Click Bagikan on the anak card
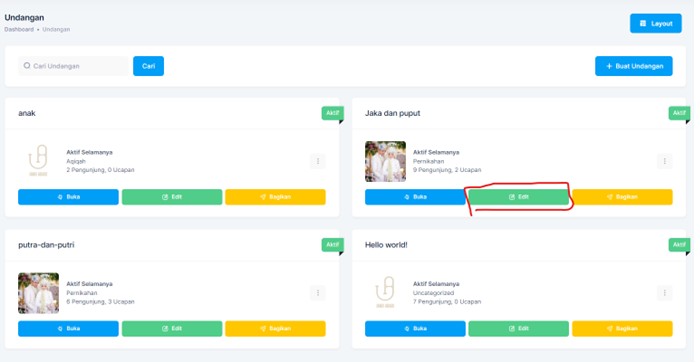This screenshot has width=694, height=362. point(275,197)
